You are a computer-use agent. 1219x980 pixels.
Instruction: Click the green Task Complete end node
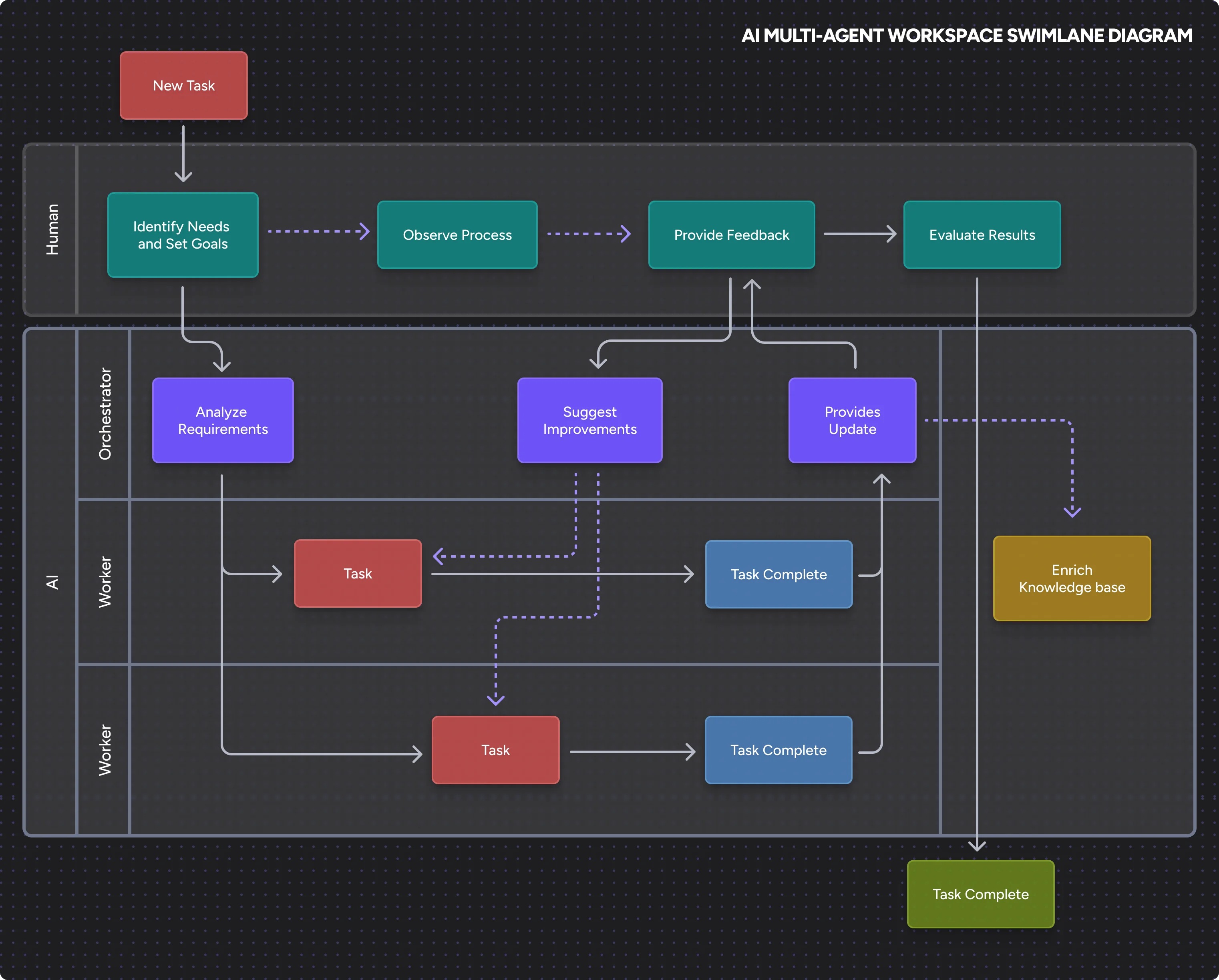pyautogui.click(x=980, y=894)
